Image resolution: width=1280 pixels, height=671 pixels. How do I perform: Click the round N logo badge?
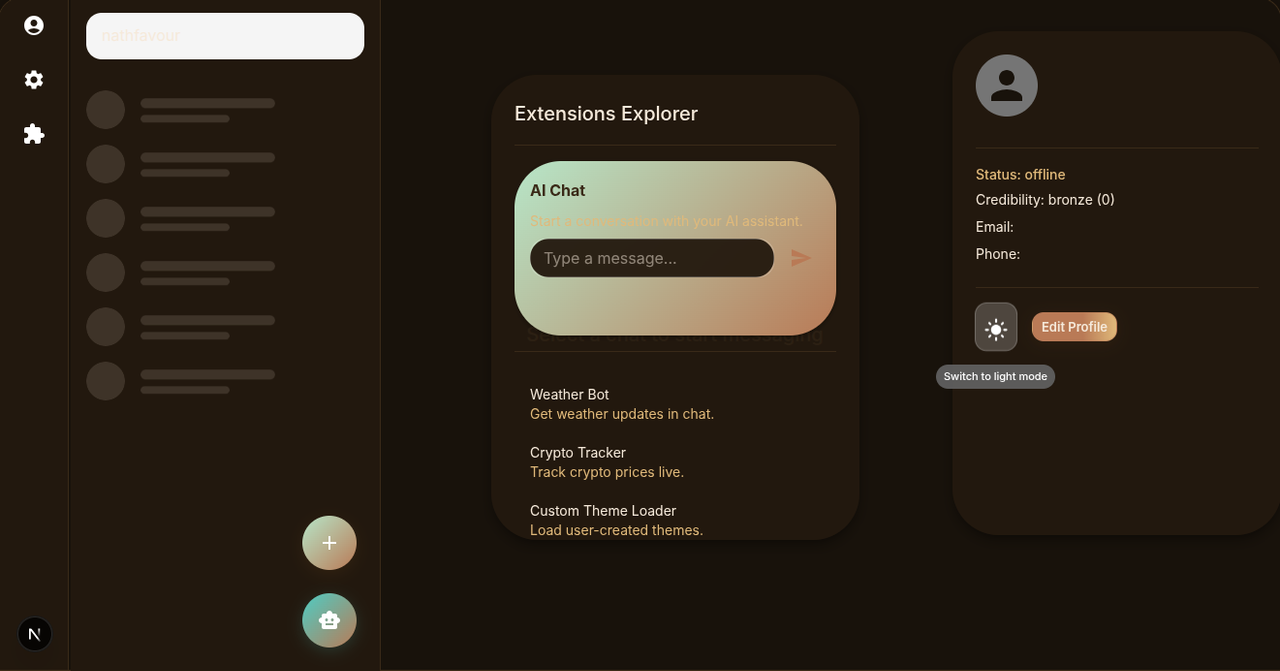35,634
